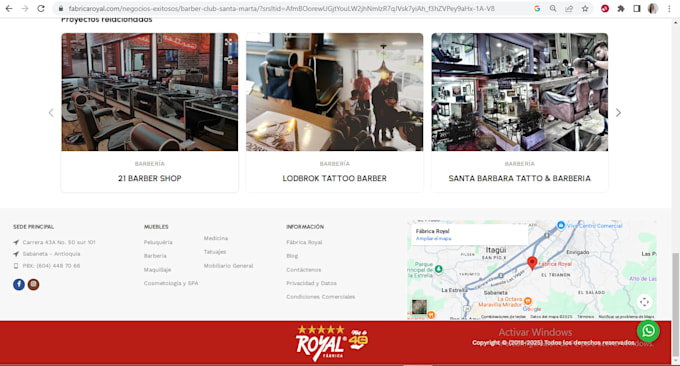The image size is (680, 366).
Task: Share this page via share icon
Action: pyautogui.click(x=569, y=8)
